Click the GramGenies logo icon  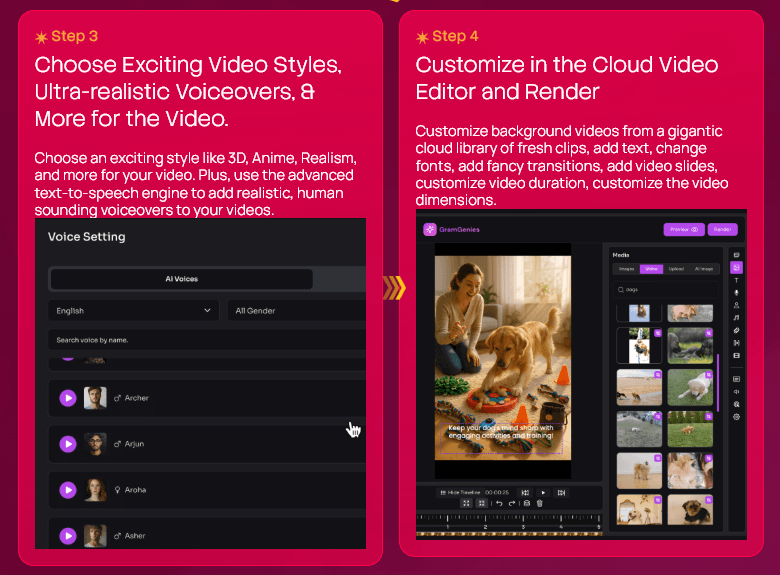430,229
